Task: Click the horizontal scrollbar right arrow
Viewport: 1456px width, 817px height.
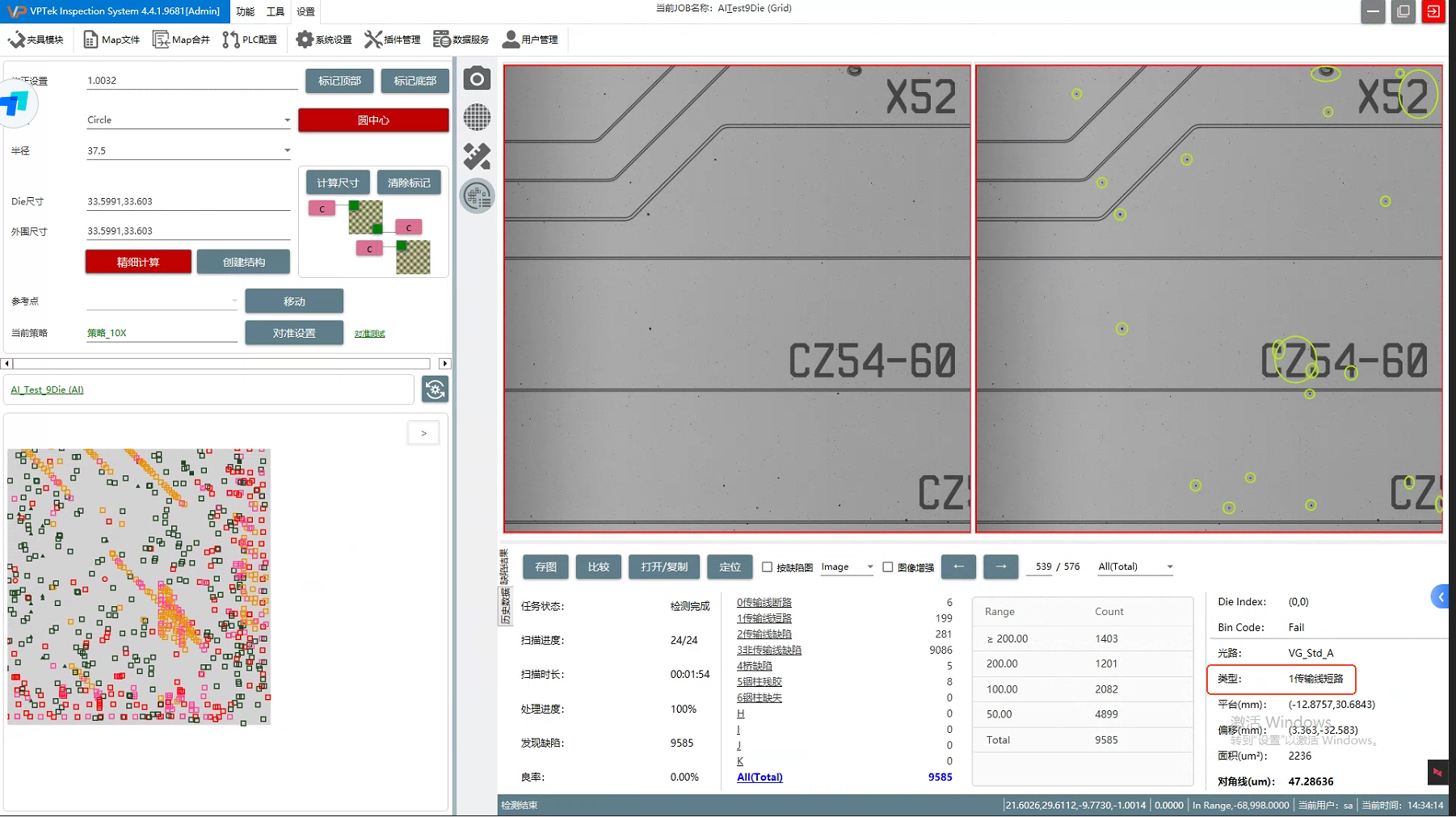Action: pos(444,364)
